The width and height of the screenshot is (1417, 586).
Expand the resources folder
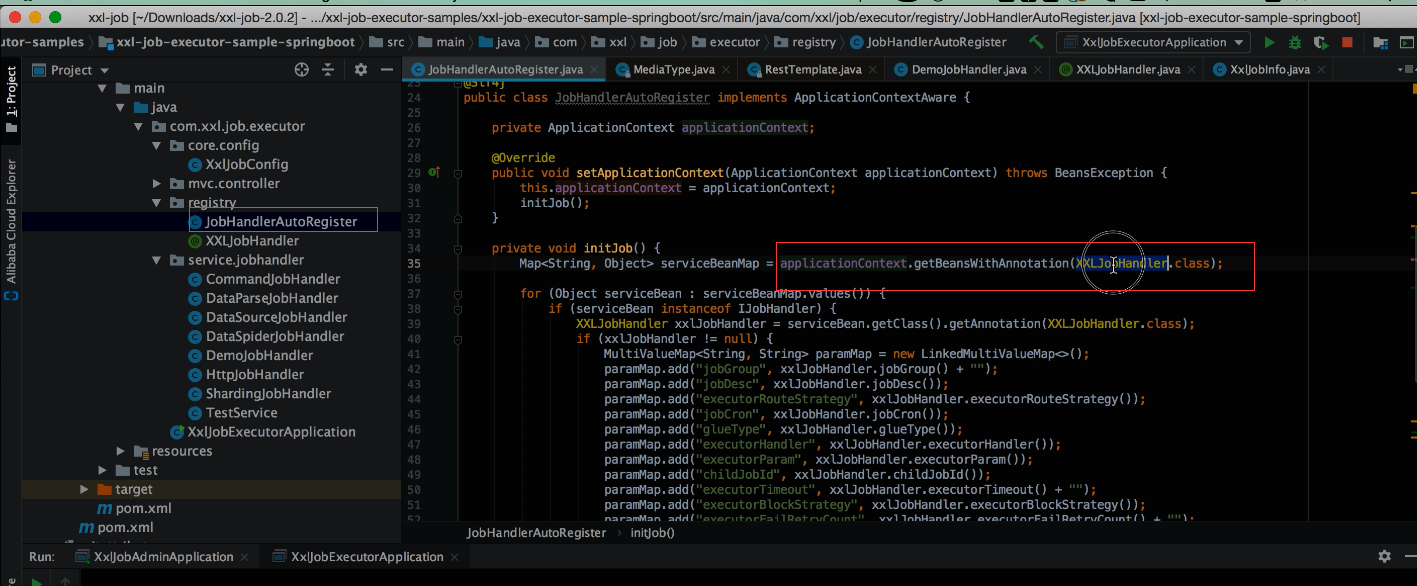point(121,451)
